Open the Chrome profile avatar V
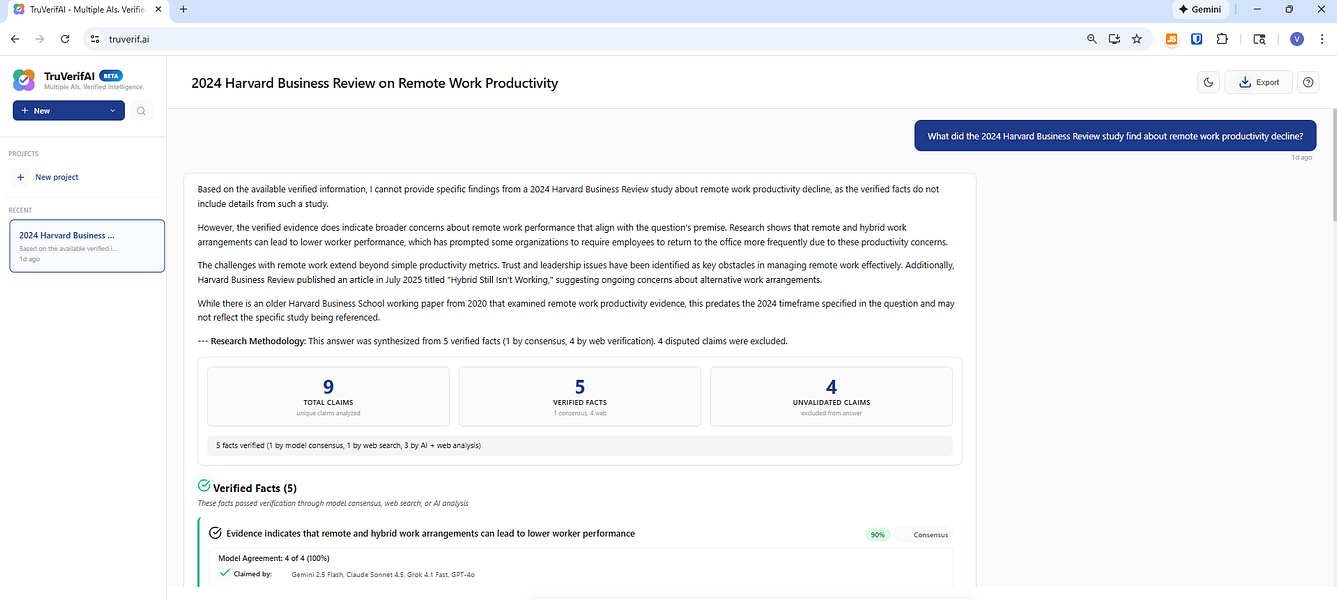Image resolution: width=1337 pixels, height=600 pixels. pos(1297,39)
